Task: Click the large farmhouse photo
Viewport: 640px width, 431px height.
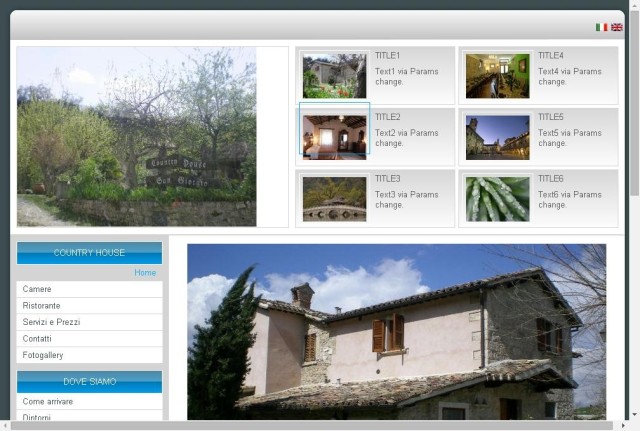Action: 396,332
